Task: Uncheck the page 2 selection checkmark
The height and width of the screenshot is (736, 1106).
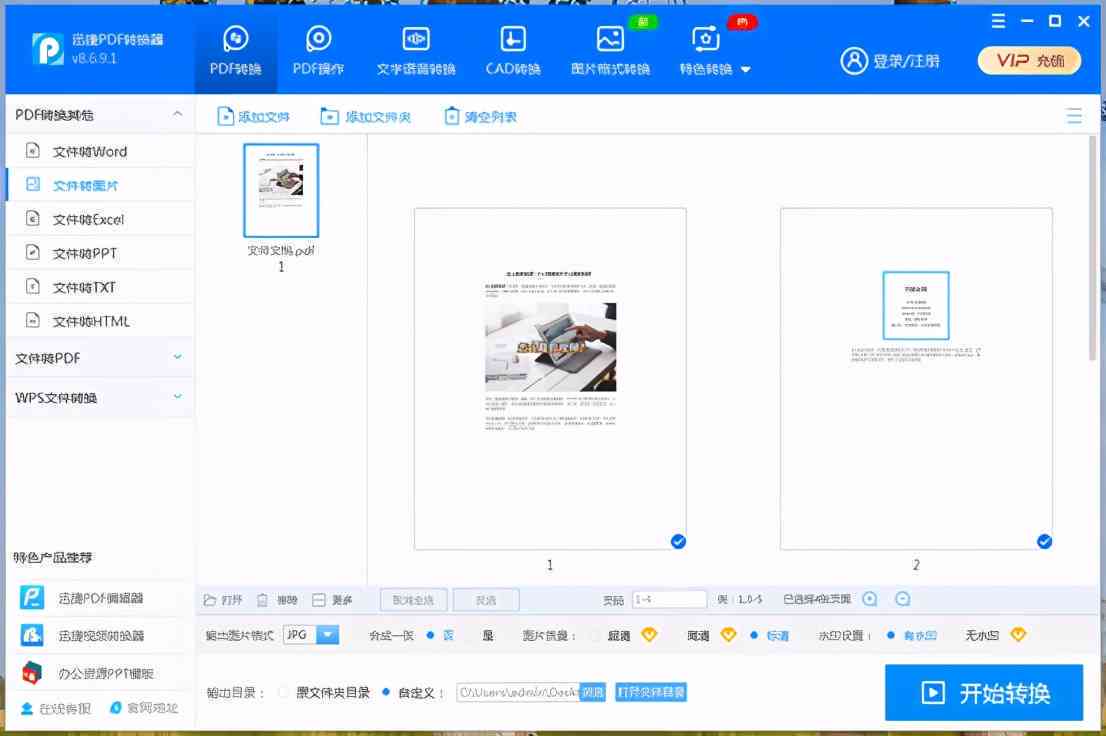Action: pyautogui.click(x=1045, y=541)
